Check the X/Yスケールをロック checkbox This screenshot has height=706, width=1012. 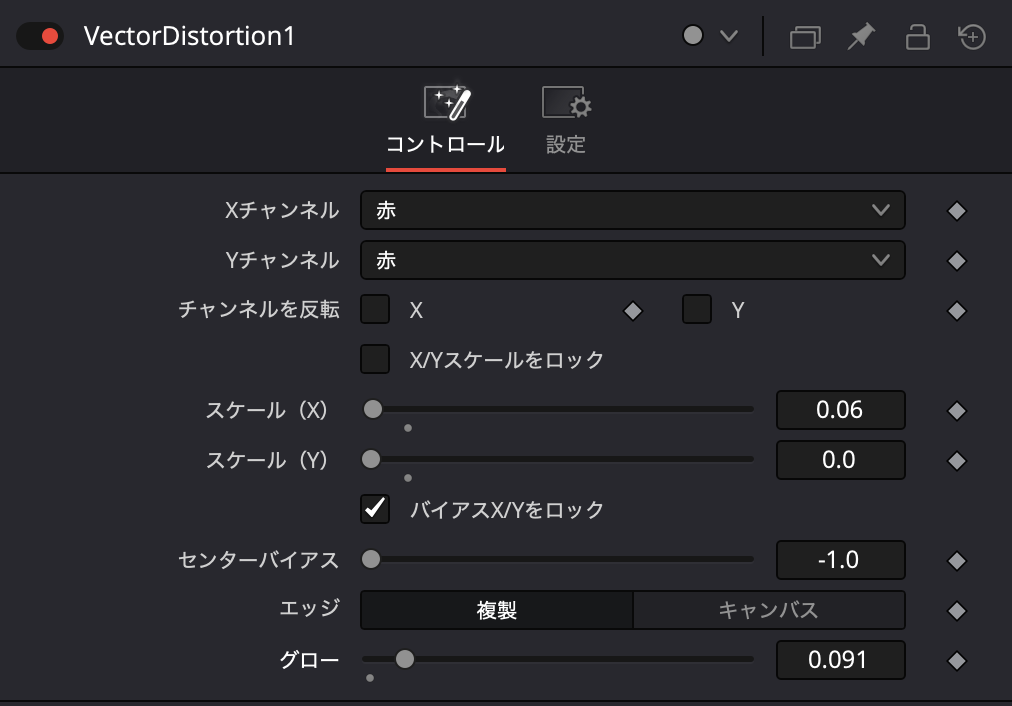coord(375,359)
